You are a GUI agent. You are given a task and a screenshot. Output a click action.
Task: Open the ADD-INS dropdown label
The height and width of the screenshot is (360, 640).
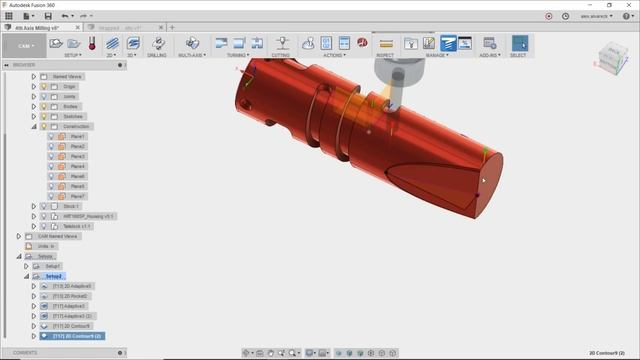click(490, 55)
